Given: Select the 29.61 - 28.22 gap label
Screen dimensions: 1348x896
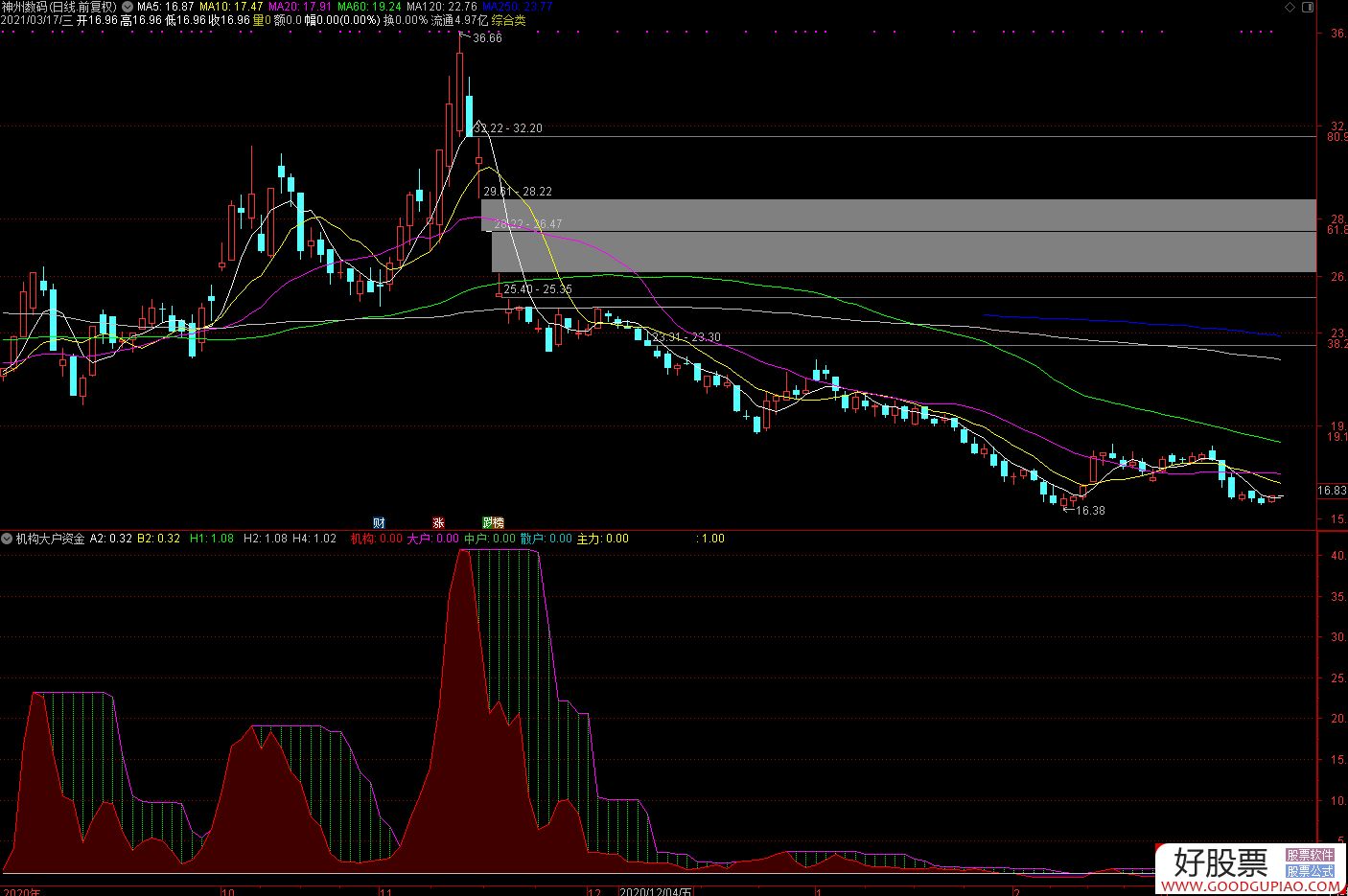Looking at the screenshot, I should click(x=518, y=192).
